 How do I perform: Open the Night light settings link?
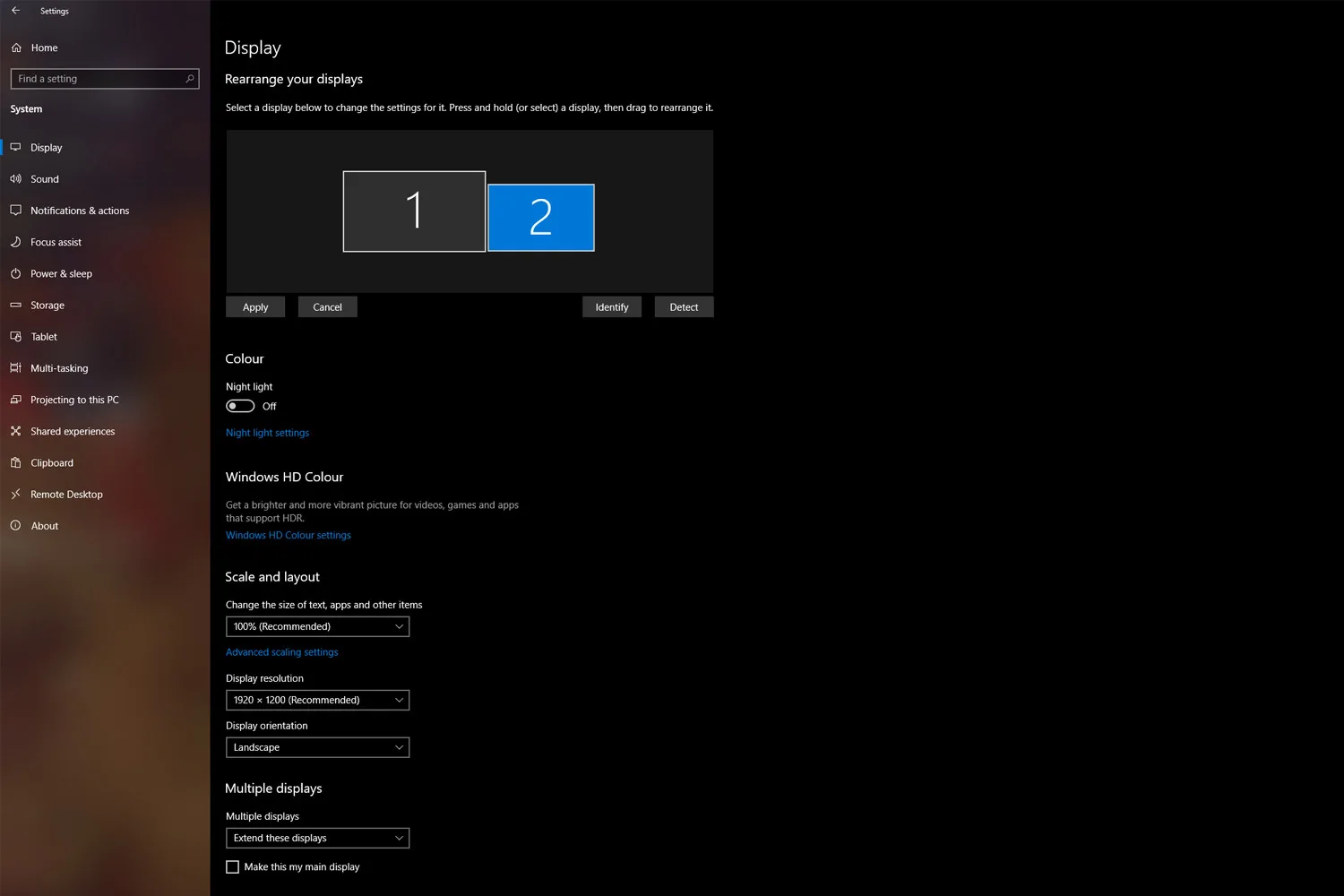coord(267,433)
